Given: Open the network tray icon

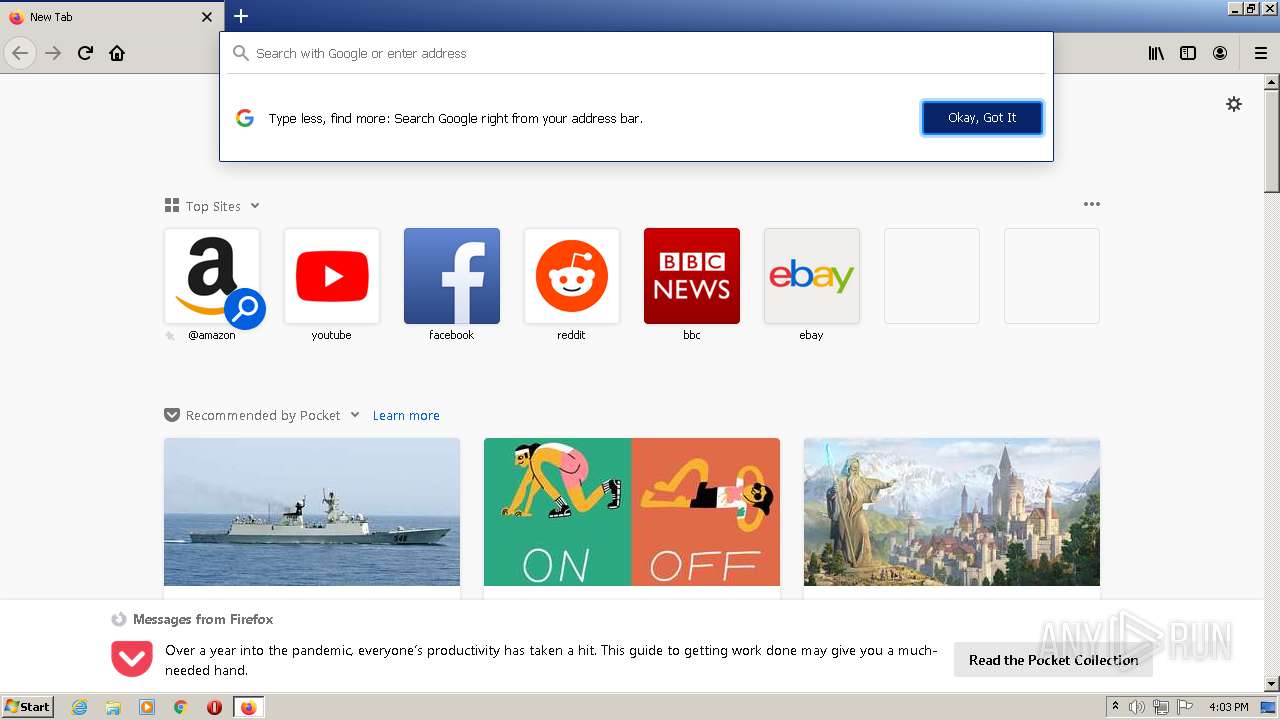Looking at the screenshot, I should pyautogui.click(x=1161, y=707).
